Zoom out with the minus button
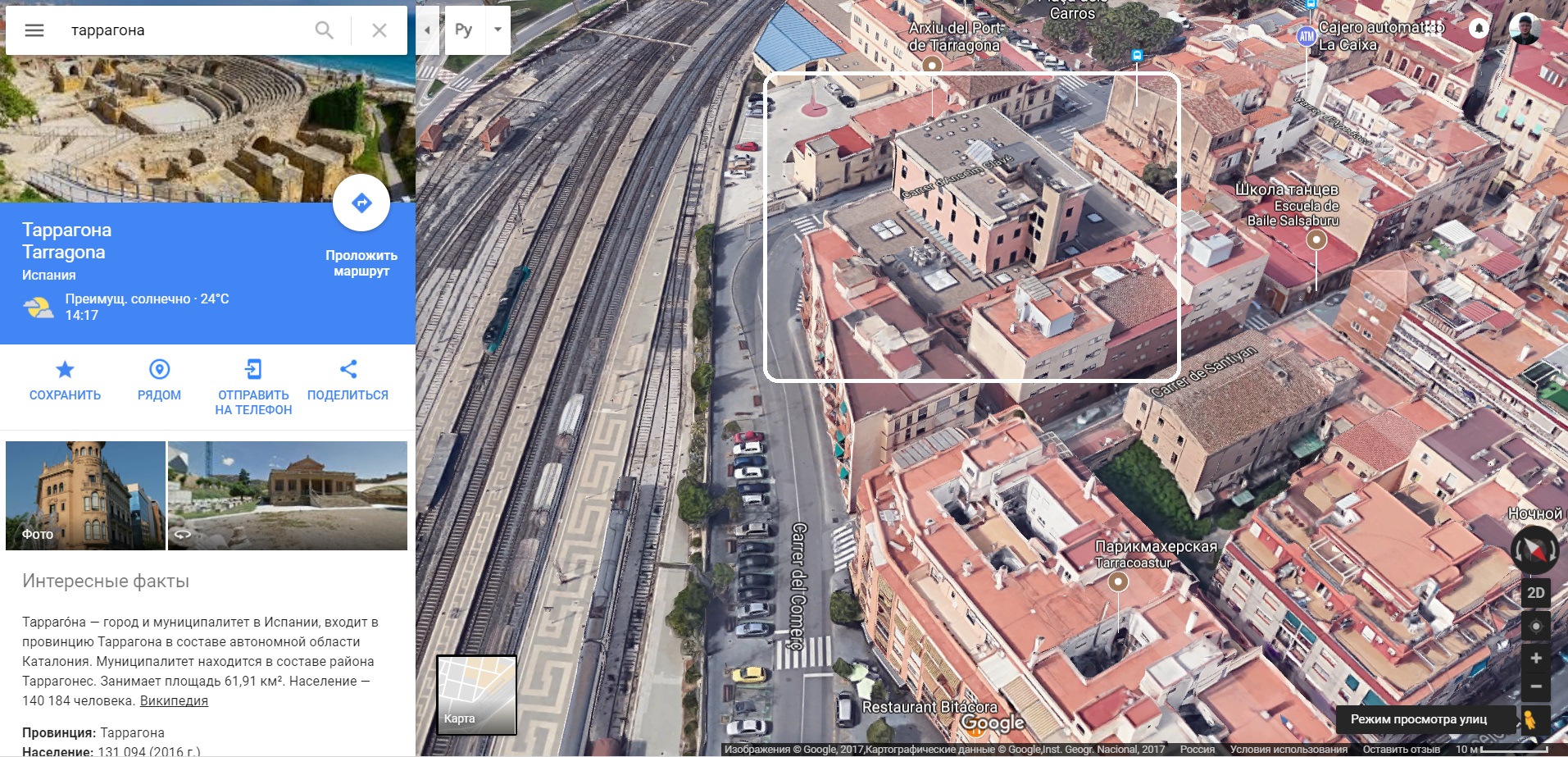 coord(1536,686)
